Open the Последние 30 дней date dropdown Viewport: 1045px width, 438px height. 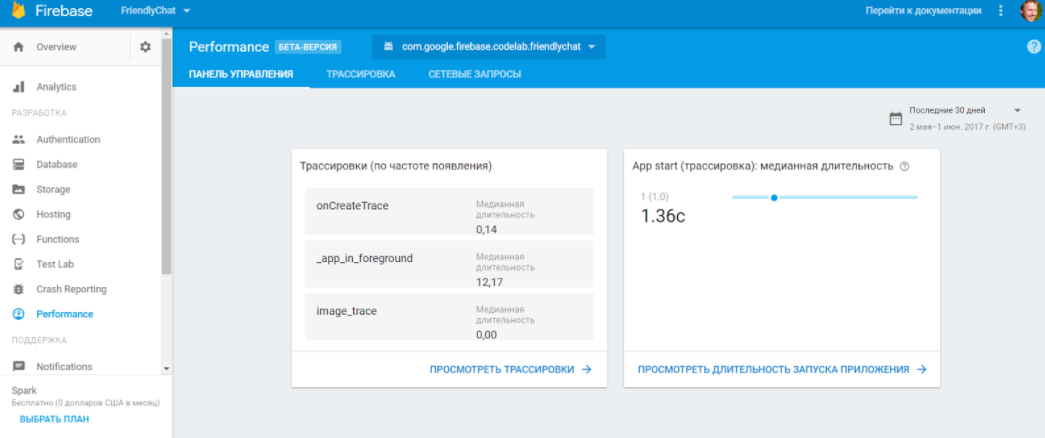(x=965, y=111)
